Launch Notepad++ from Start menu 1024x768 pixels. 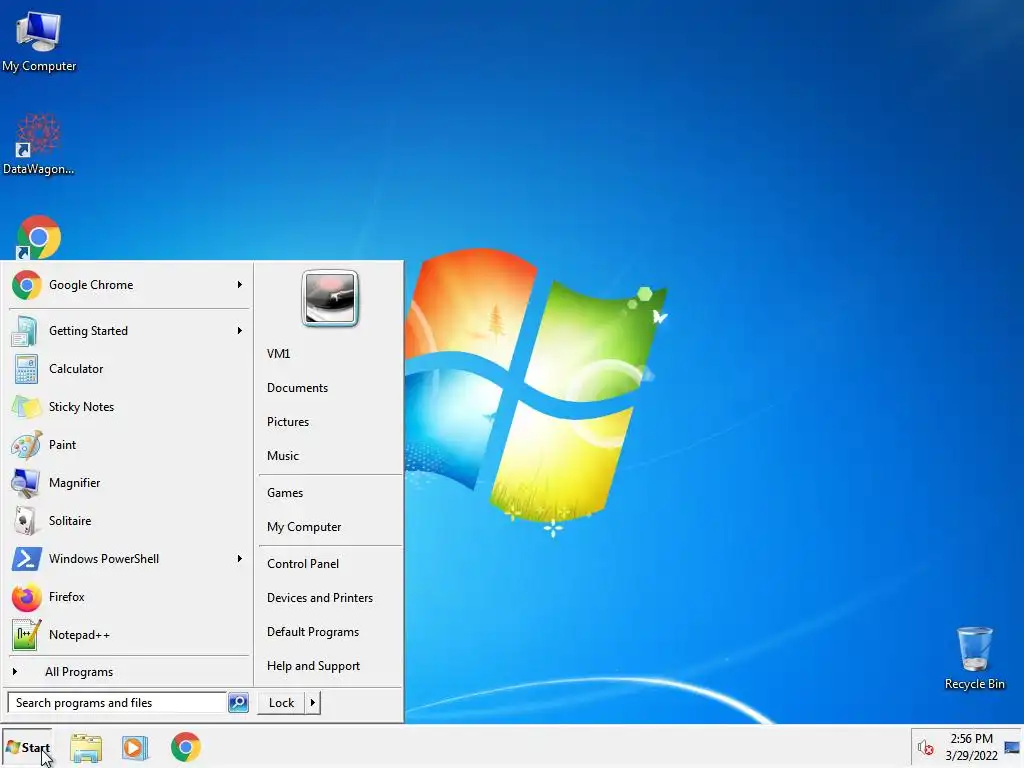click(x=128, y=634)
